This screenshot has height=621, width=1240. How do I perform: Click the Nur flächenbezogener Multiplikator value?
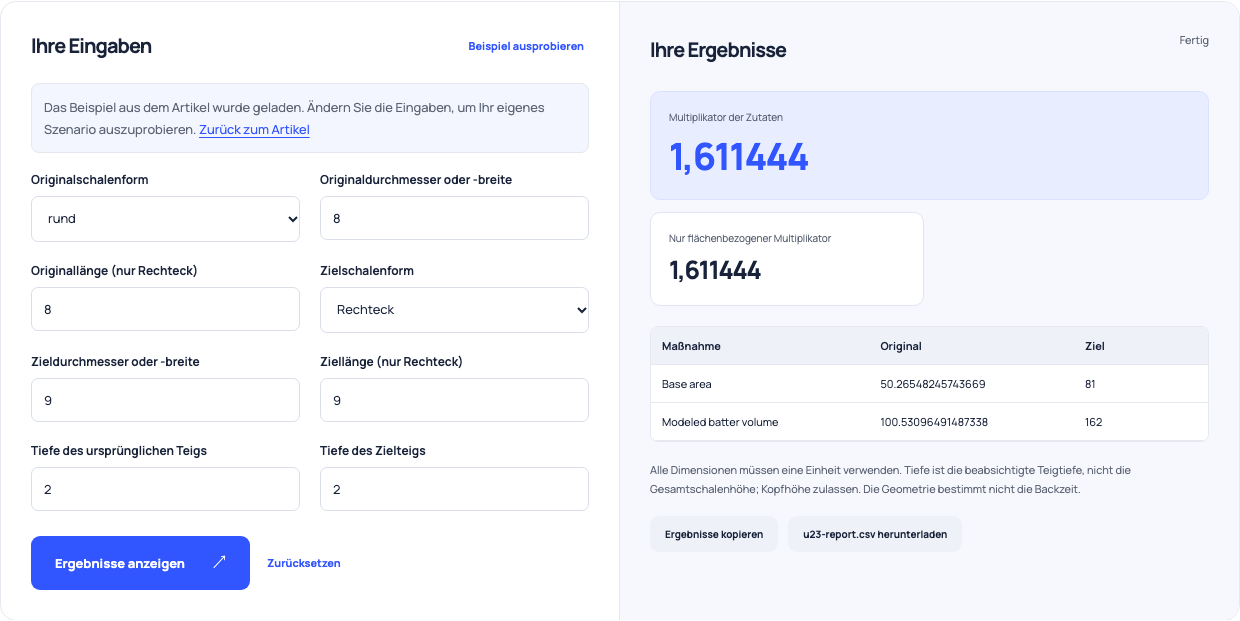[715, 270]
